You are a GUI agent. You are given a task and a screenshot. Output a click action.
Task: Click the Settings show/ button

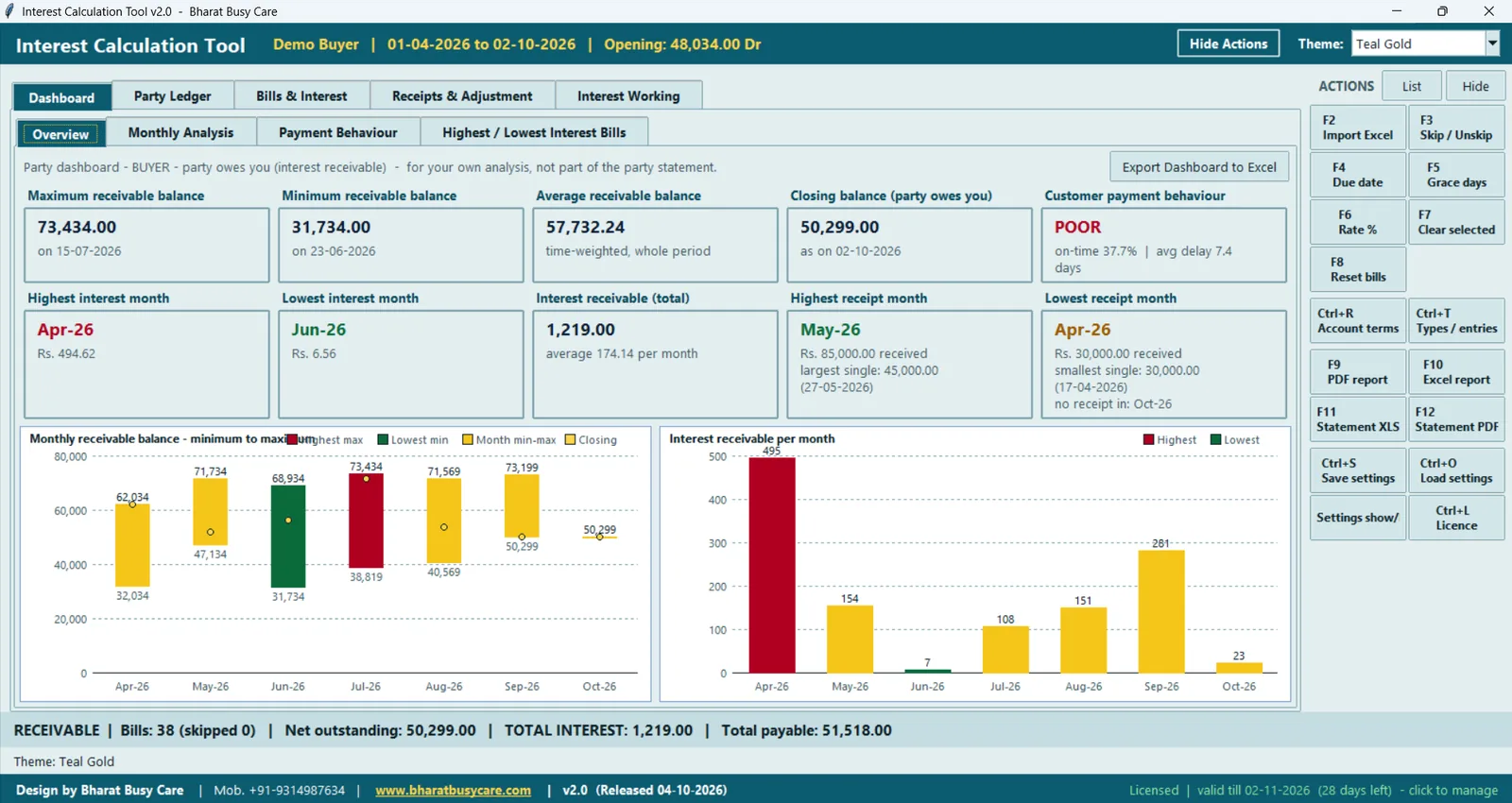pyautogui.click(x=1358, y=518)
